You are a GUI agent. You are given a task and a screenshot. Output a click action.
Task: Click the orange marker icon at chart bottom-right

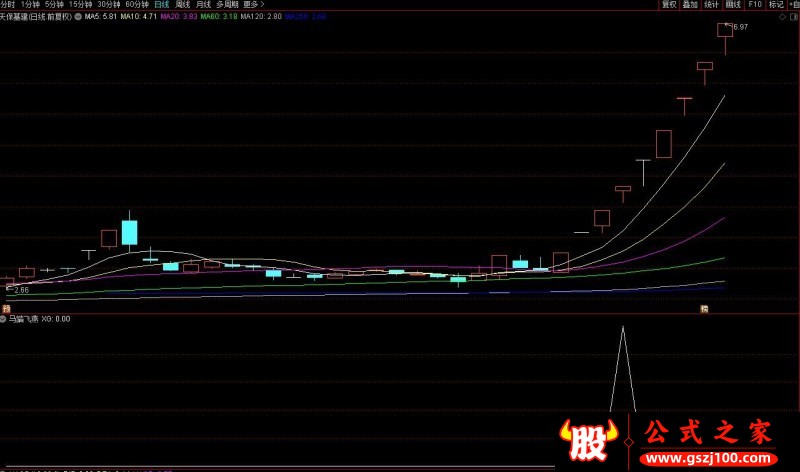click(704, 309)
